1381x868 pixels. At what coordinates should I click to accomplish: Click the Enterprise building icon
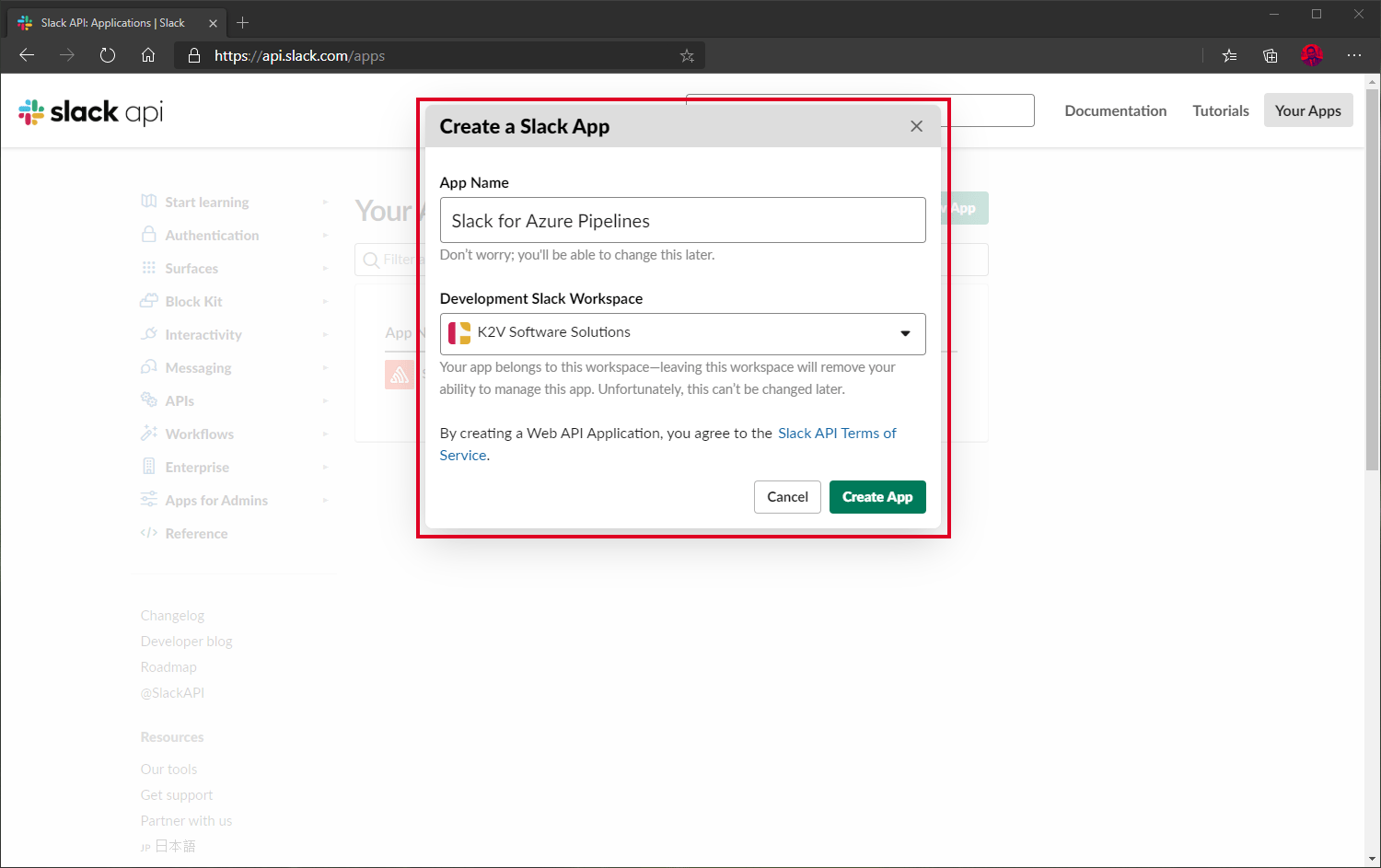pos(148,467)
